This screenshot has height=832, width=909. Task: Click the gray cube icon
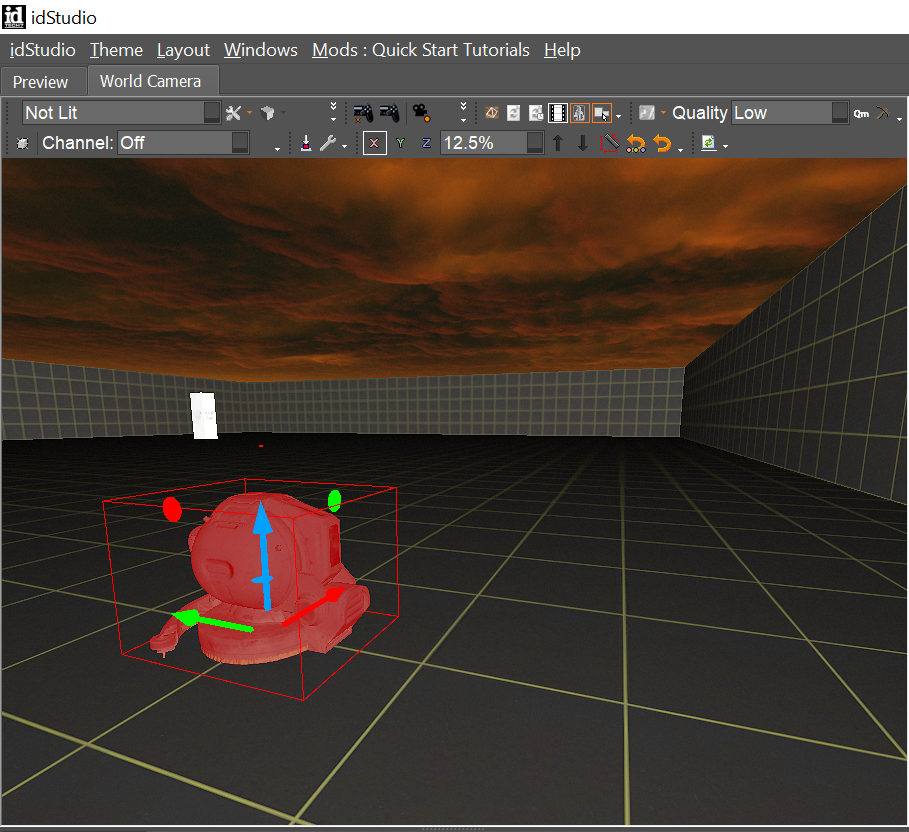click(268, 113)
